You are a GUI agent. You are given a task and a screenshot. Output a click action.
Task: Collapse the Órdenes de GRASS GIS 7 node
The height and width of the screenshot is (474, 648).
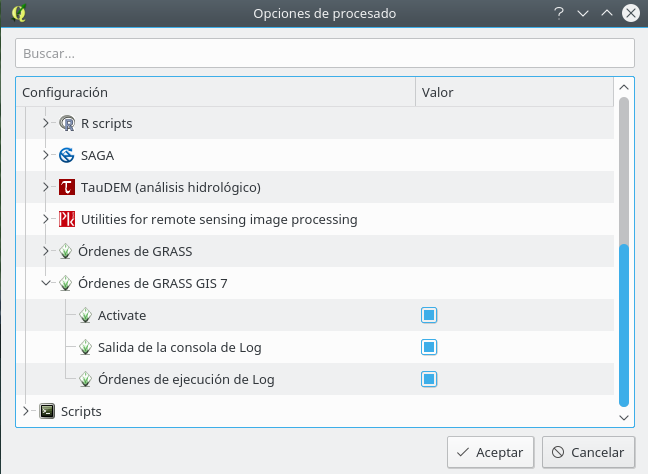click(46, 283)
